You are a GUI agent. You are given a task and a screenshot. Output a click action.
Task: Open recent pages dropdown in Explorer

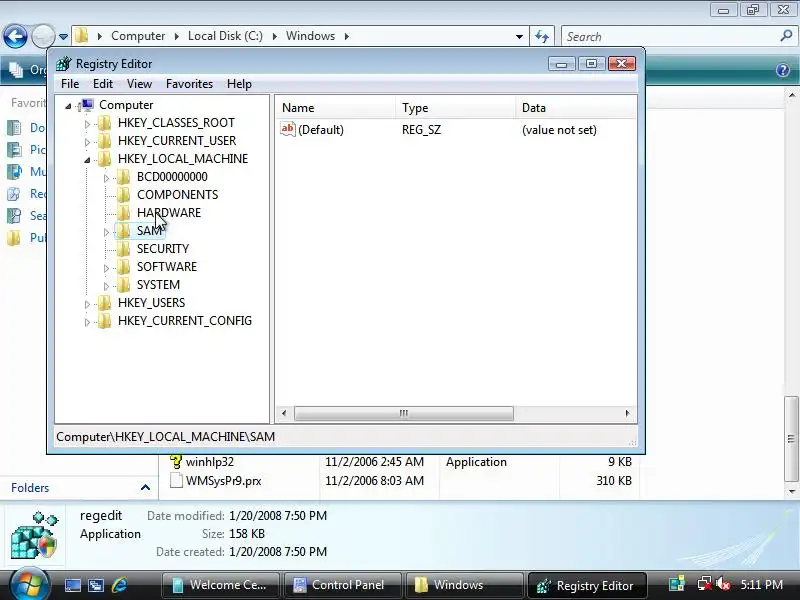click(x=63, y=37)
